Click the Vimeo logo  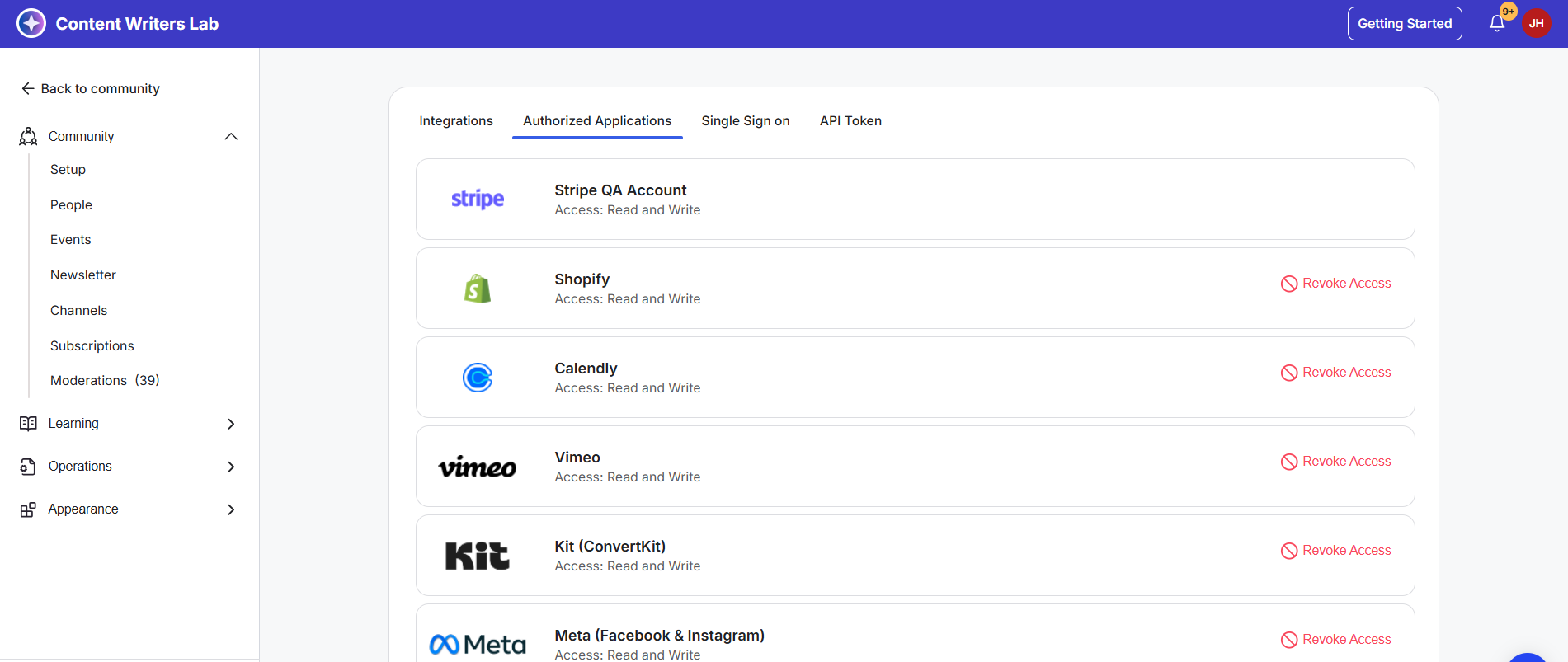(x=478, y=467)
